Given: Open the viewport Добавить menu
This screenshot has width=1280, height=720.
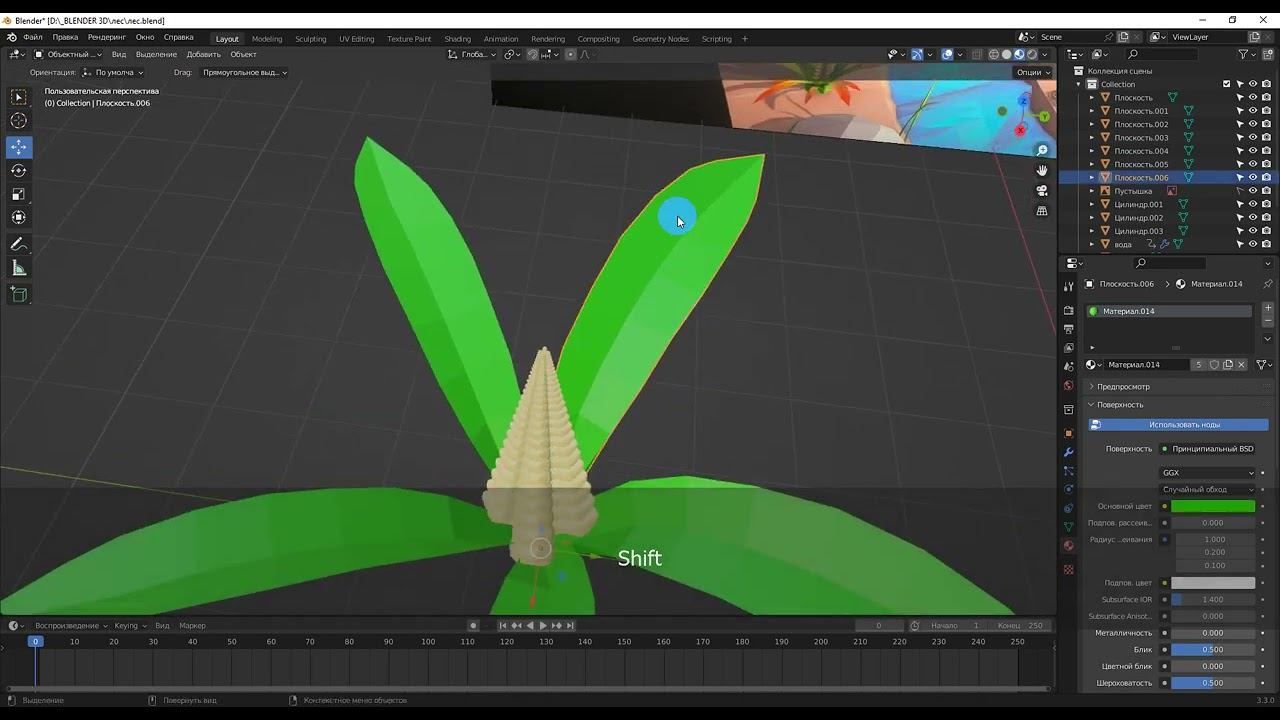Looking at the screenshot, I should point(203,54).
